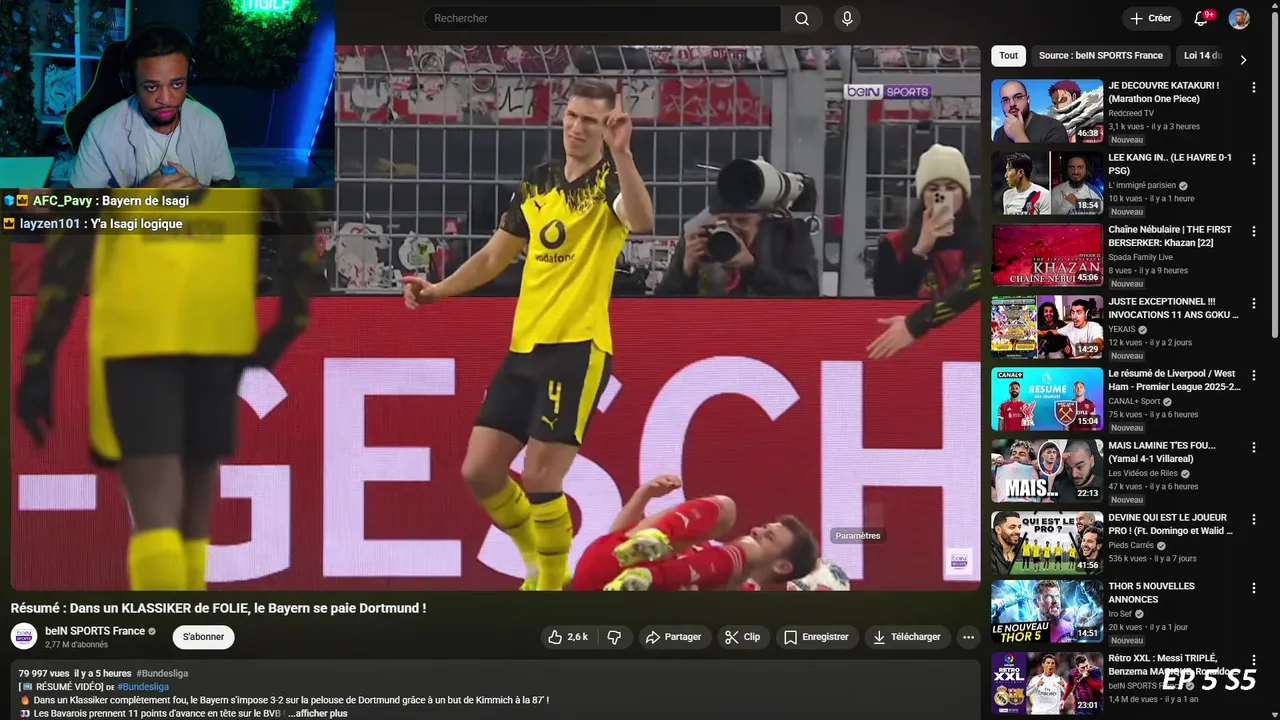
Task: Focus the Rechercher search field
Action: [602, 18]
